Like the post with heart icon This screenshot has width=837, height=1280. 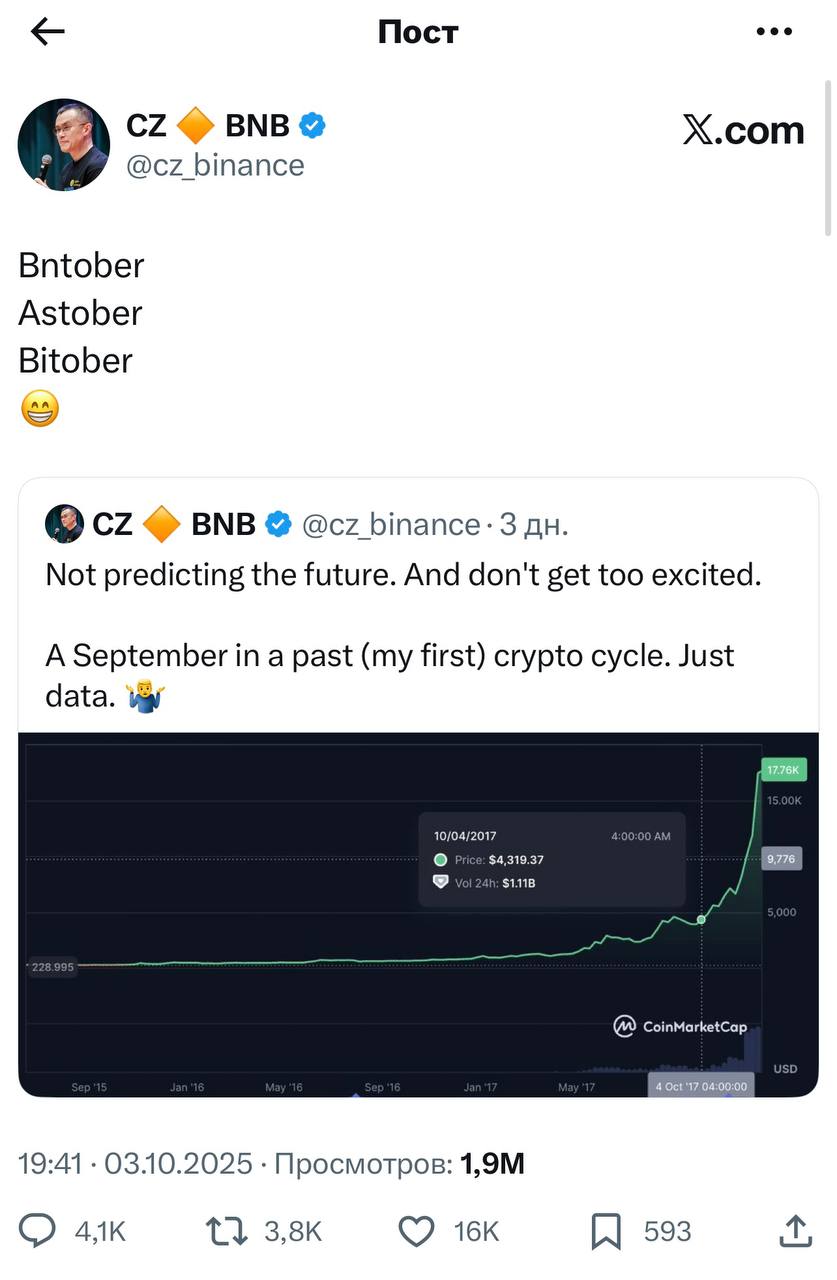(416, 1231)
